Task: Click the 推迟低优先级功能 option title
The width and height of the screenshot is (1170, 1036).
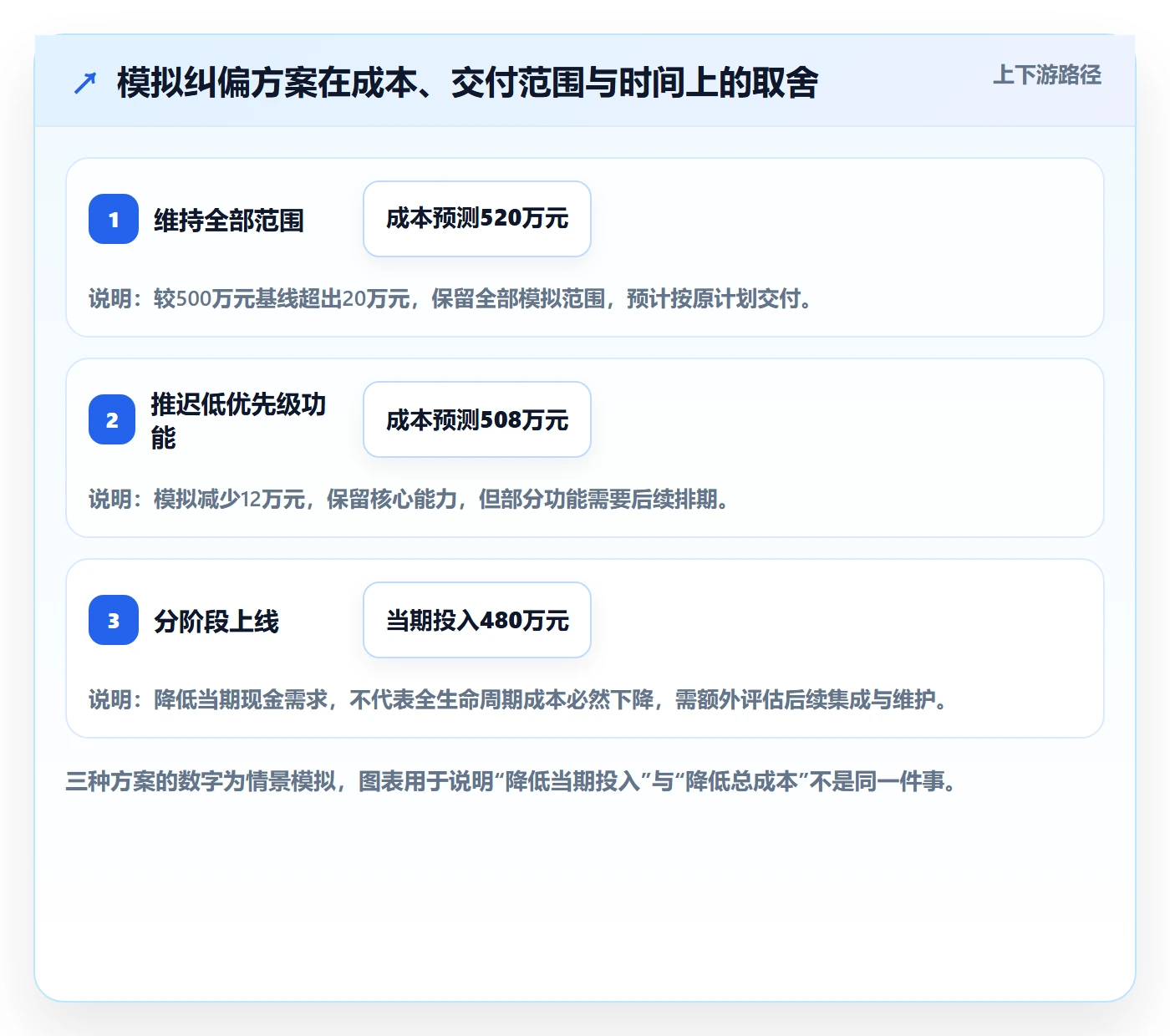Action: coord(238,420)
